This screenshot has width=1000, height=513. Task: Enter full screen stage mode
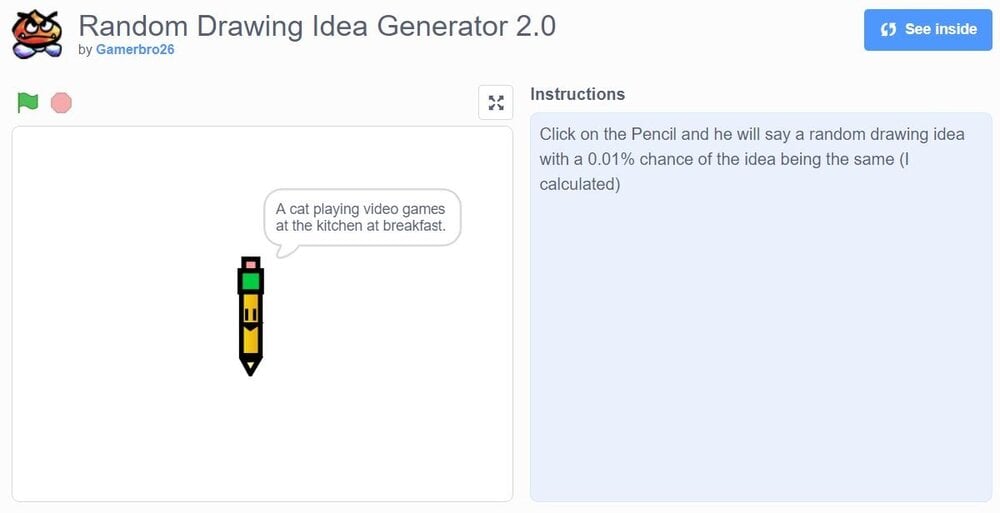pos(495,102)
